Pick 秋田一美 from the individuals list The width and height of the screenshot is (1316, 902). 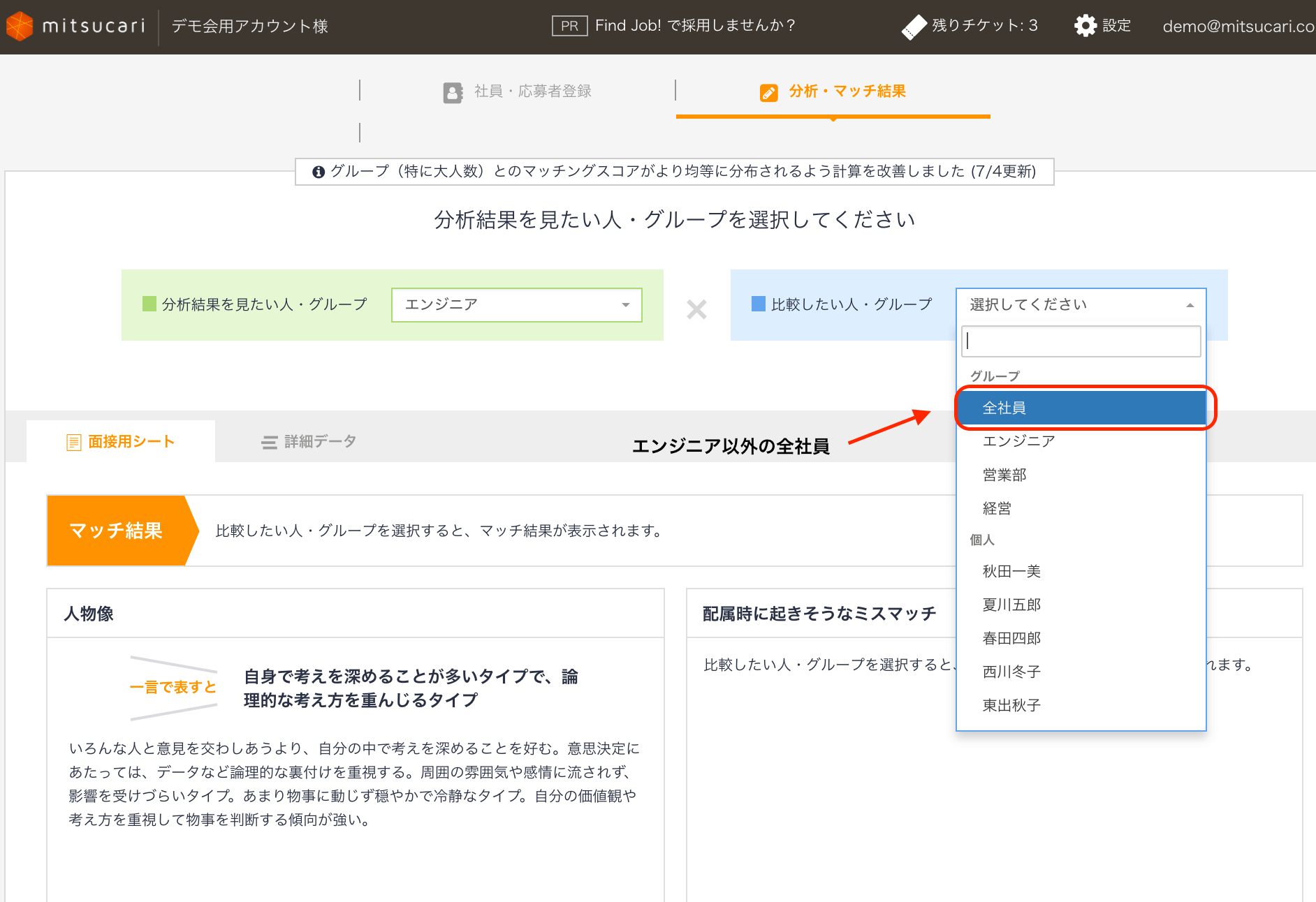point(1011,572)
